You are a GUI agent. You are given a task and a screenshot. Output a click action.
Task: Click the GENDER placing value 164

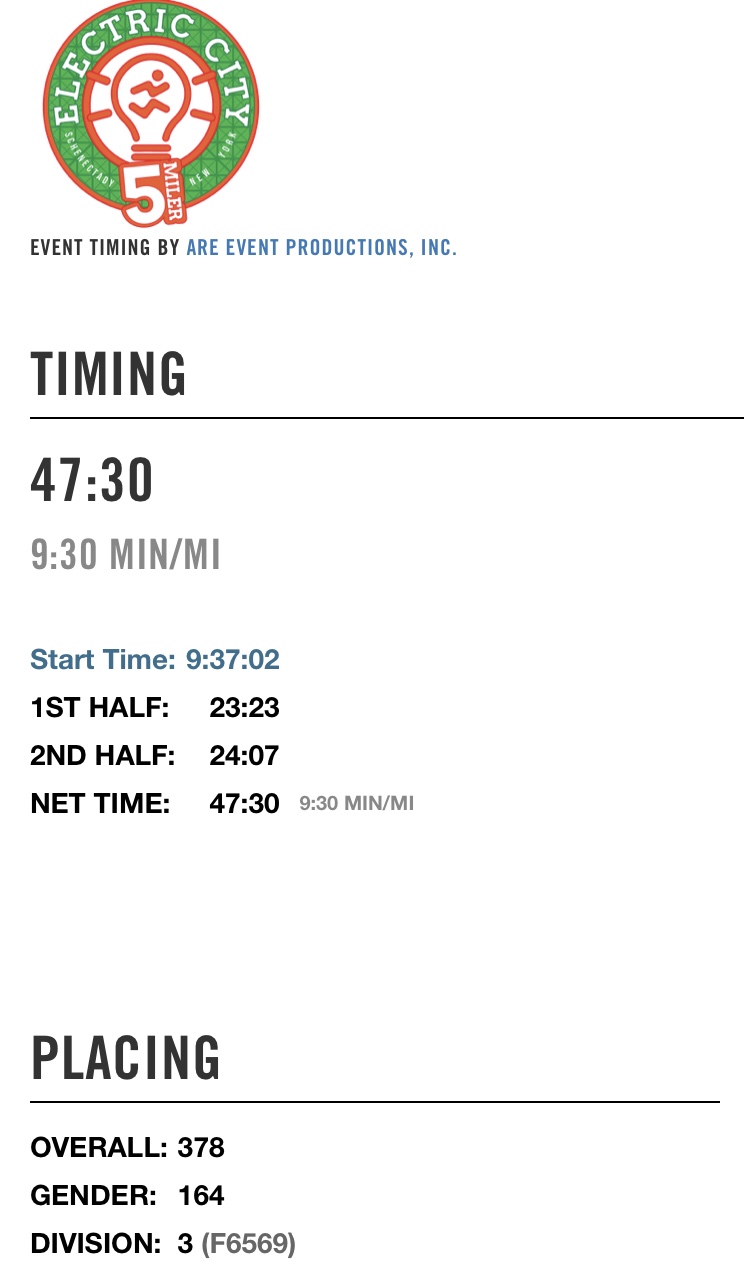201,1195
